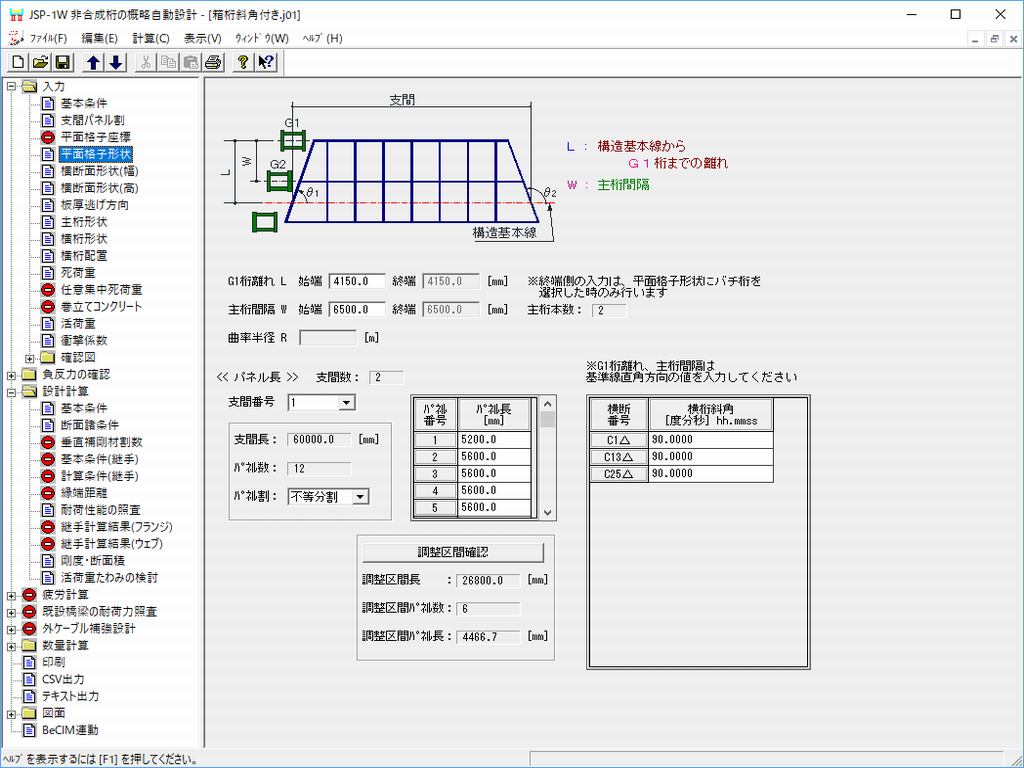
Task: Click the down arrow toolbar icon
Action: click(115, 62)
